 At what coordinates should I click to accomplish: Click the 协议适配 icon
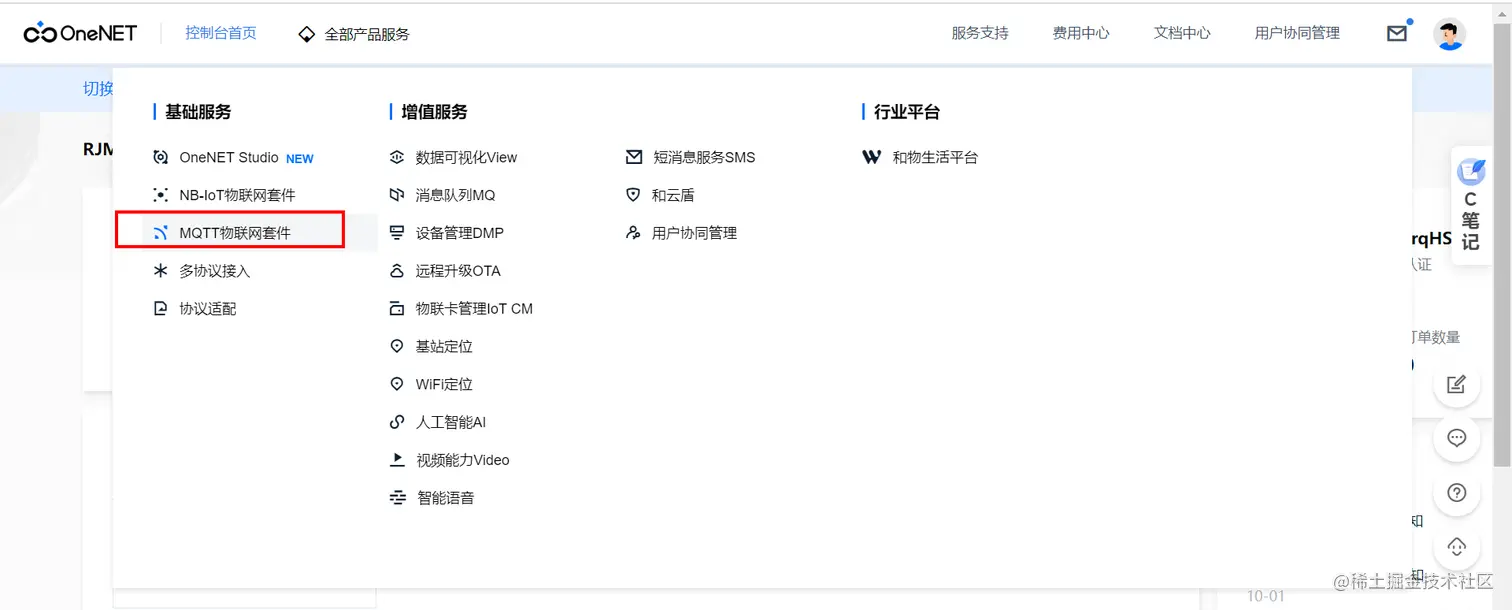click(x=160, y=309)
